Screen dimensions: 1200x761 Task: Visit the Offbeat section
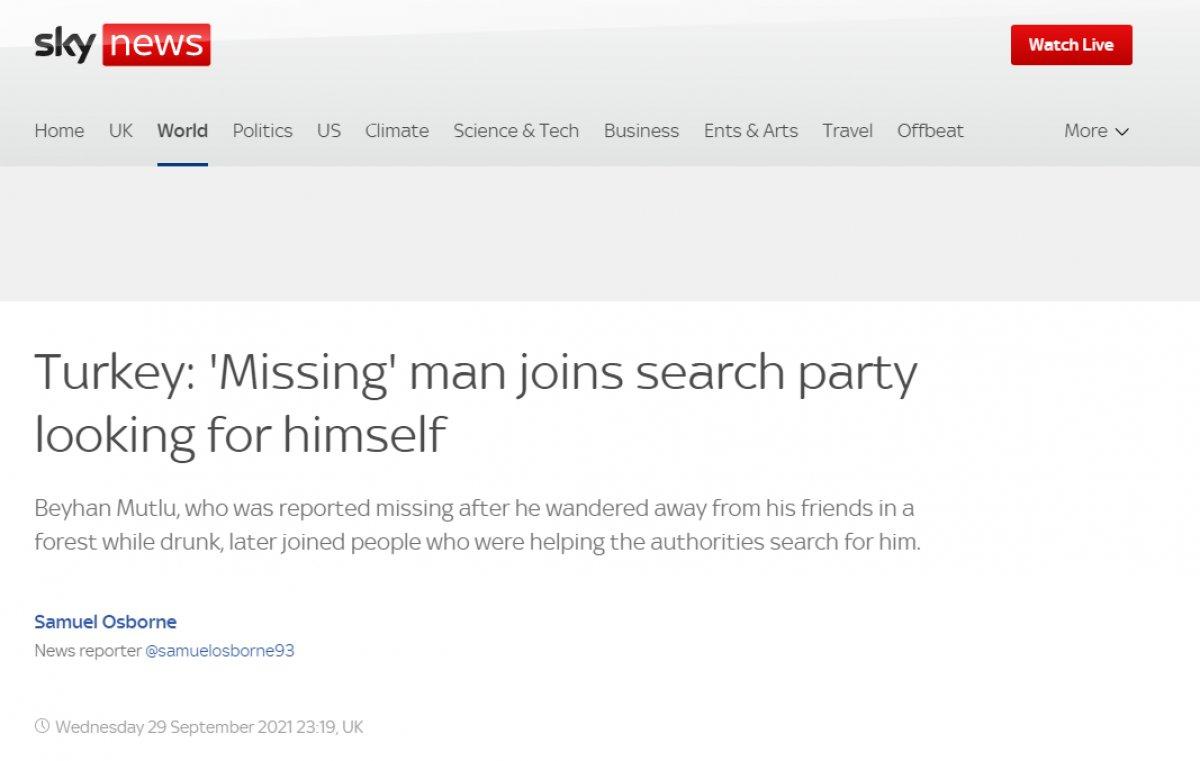point(930,131)
